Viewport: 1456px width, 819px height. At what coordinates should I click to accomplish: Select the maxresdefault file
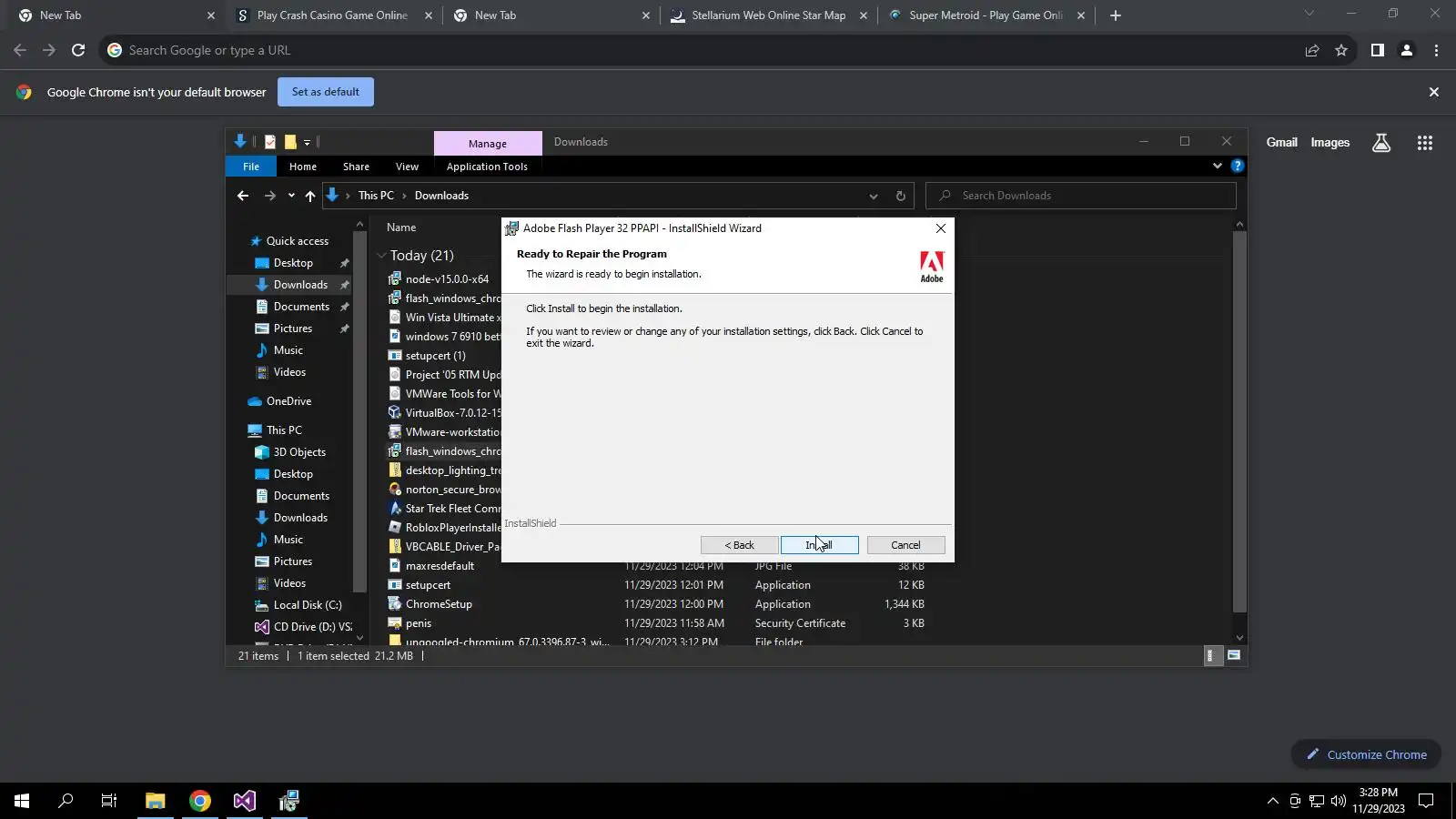[x=440, y=566]
